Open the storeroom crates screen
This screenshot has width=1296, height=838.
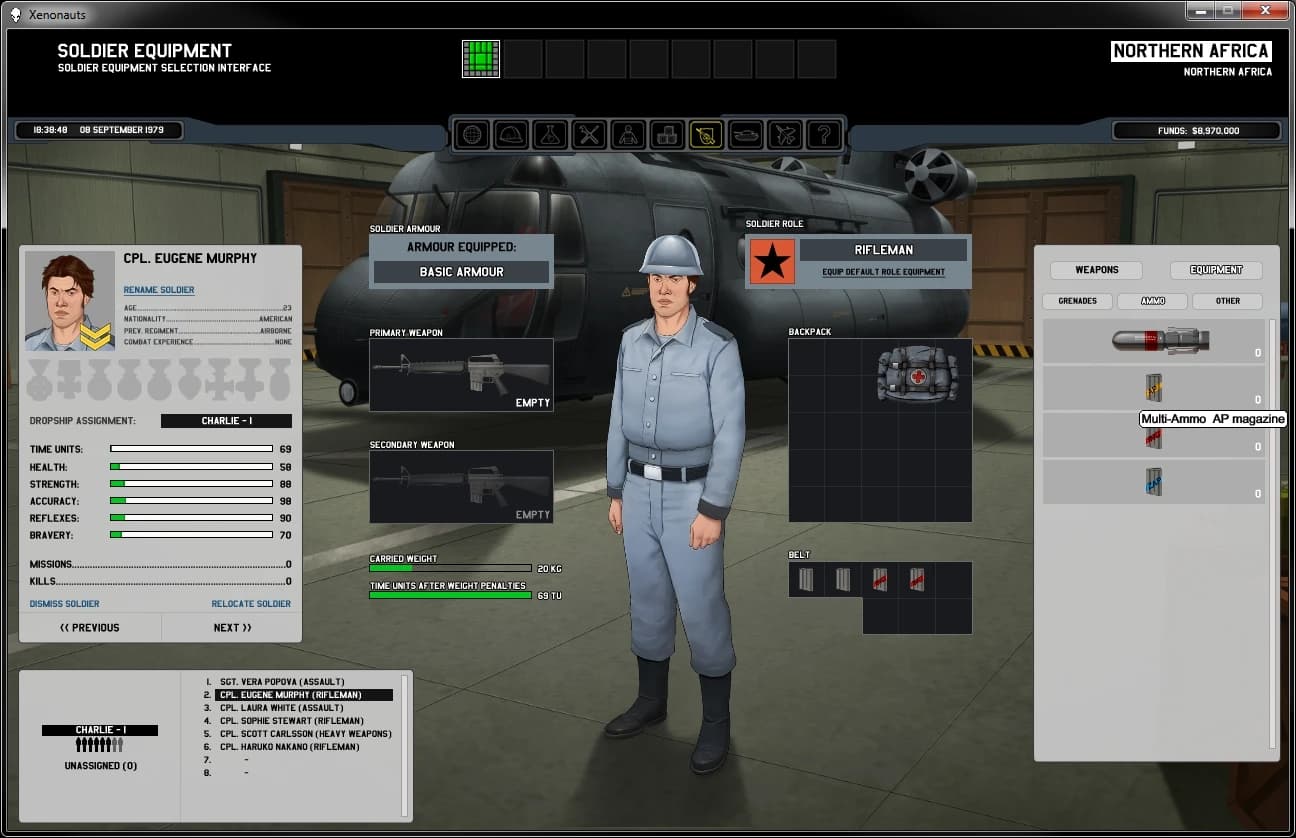tap(668, 134)
